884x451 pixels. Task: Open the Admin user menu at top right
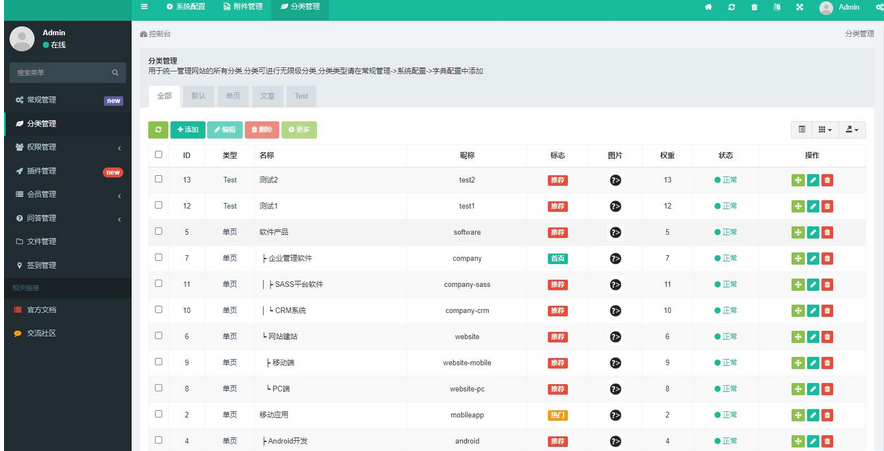[839, 7]
